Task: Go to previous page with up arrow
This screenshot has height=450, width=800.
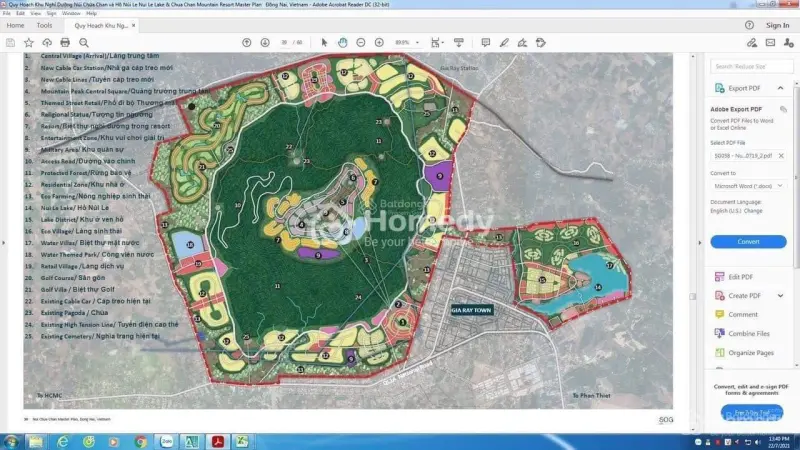Action: coord(247,42)
